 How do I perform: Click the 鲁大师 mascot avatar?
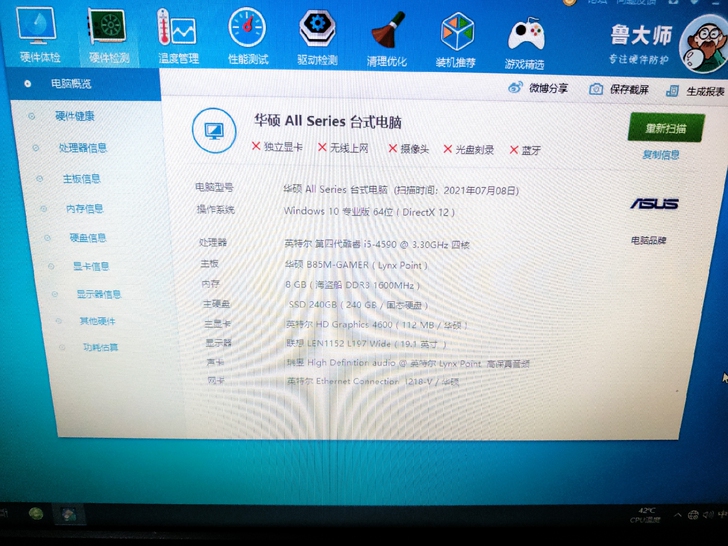click(703, 44)
